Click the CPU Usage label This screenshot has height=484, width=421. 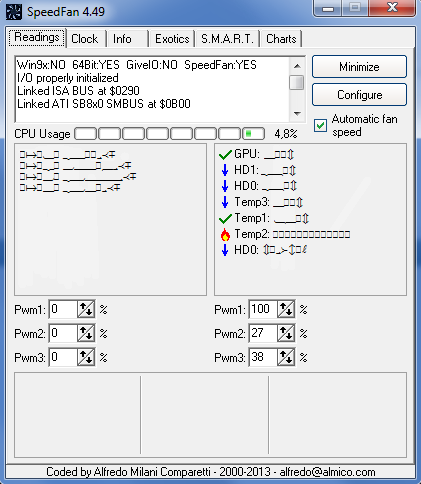[42, 134]
